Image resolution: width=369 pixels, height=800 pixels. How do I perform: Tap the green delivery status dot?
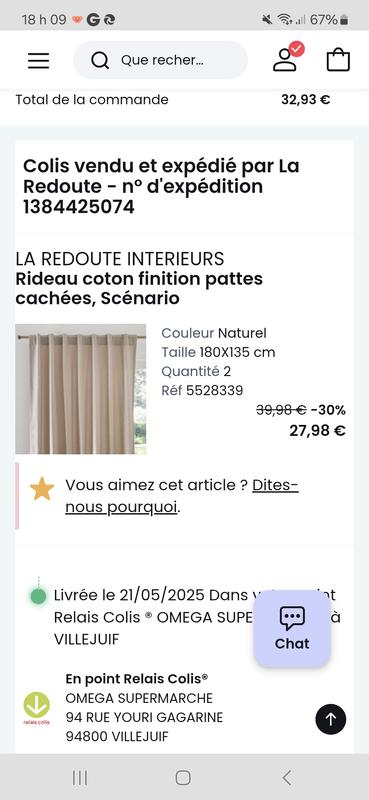tap(38, 596)
